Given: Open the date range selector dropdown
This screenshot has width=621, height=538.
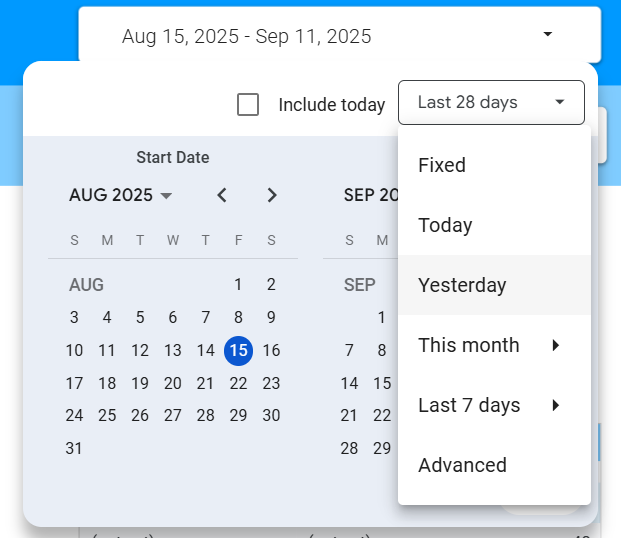Looking at the screenshot, I should pyautogui.click(x=340, y=36).
